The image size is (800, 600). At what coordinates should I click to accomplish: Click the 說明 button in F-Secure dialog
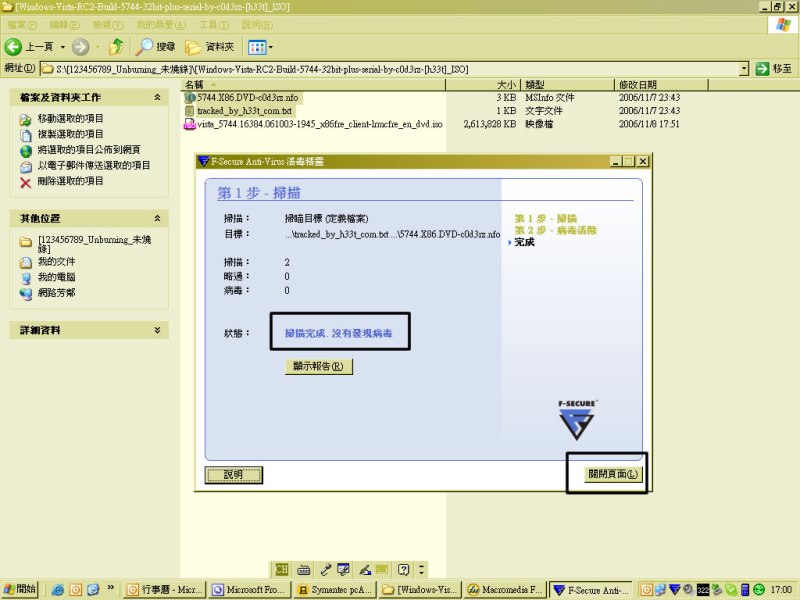click(233, 474)
